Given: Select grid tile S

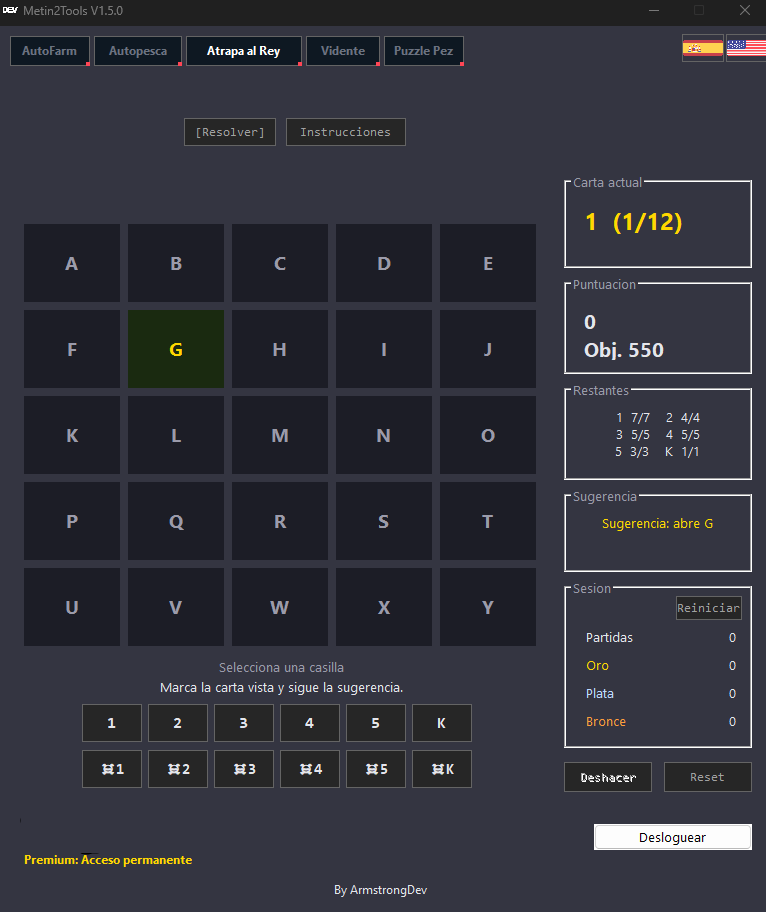Looking at the screenshot, I should (x=384, y=521).
